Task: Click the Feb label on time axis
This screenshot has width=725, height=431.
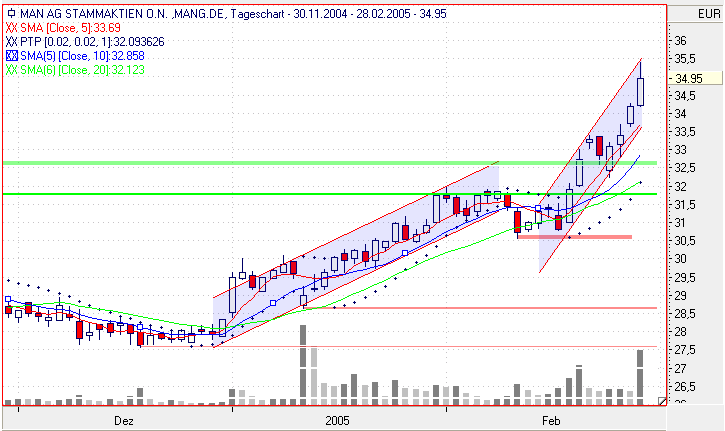Action: [x=551, y=421]
